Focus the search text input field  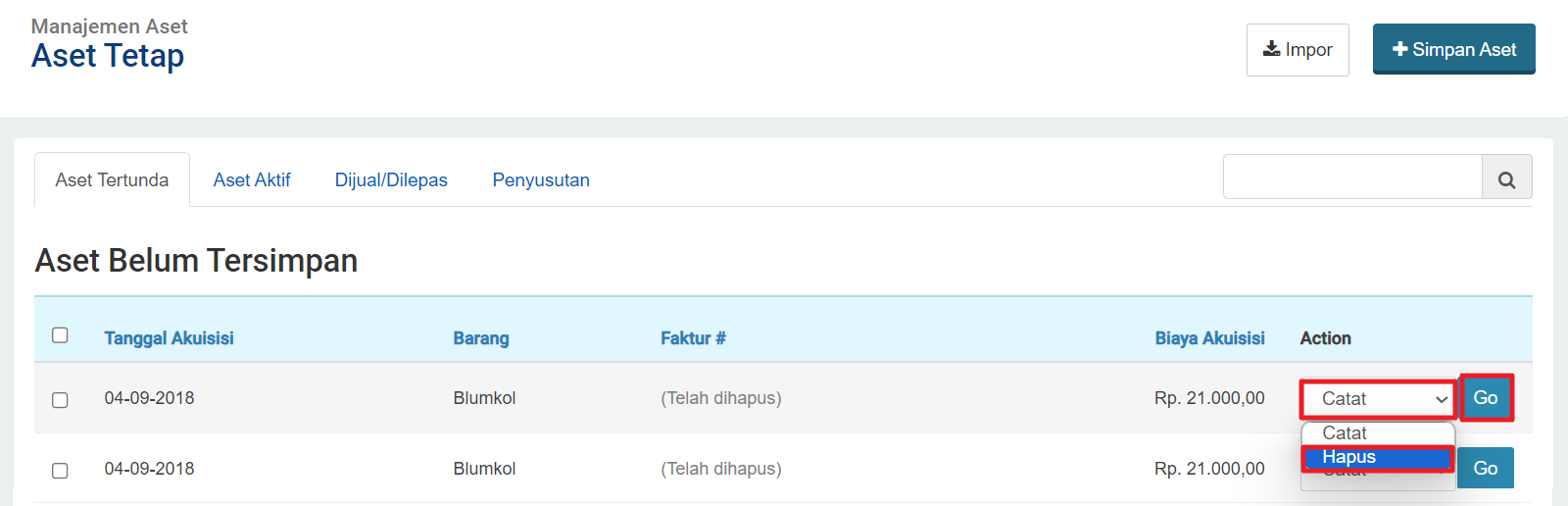pos(1352,177)
